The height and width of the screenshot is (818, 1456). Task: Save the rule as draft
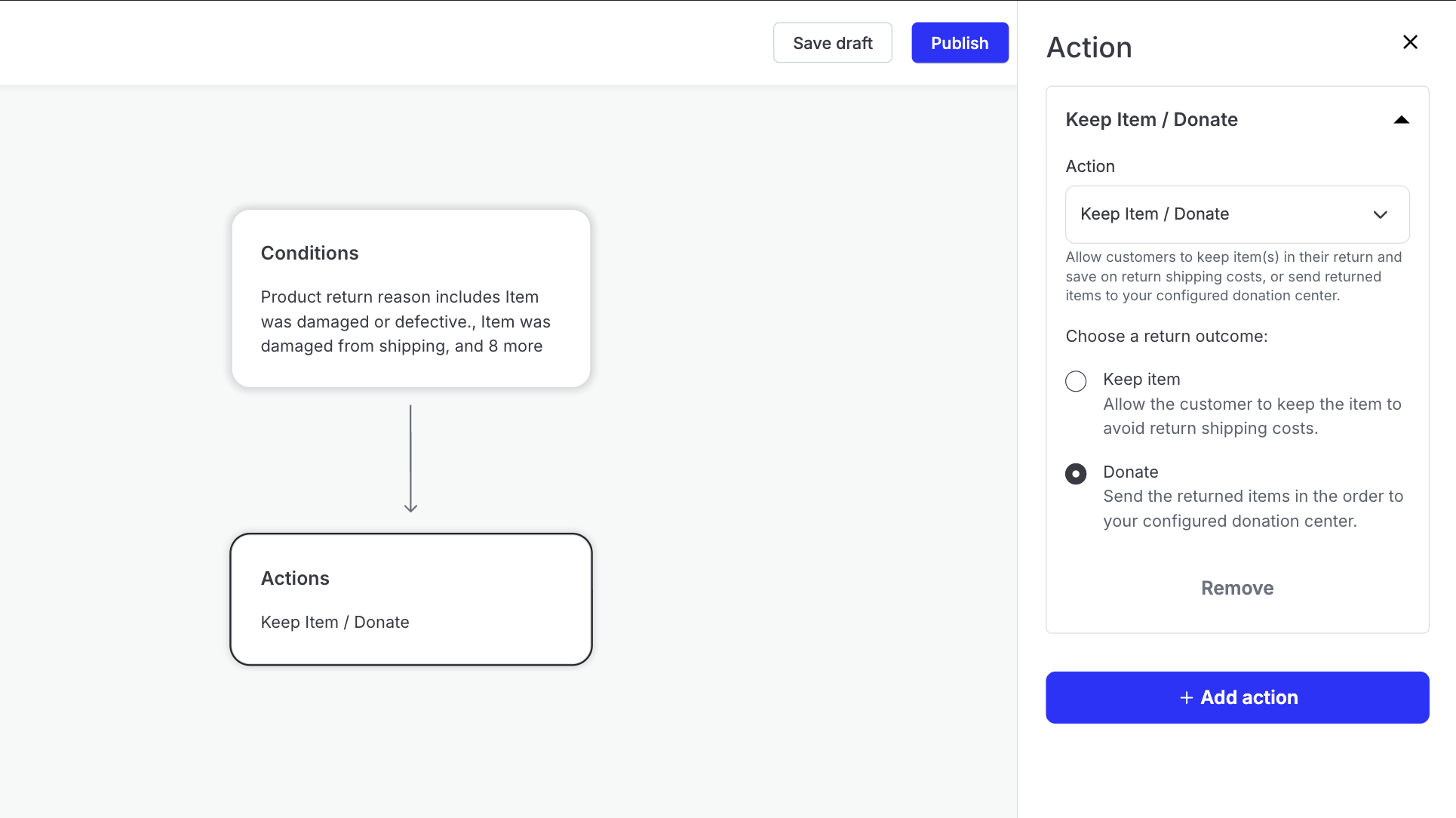832,43
